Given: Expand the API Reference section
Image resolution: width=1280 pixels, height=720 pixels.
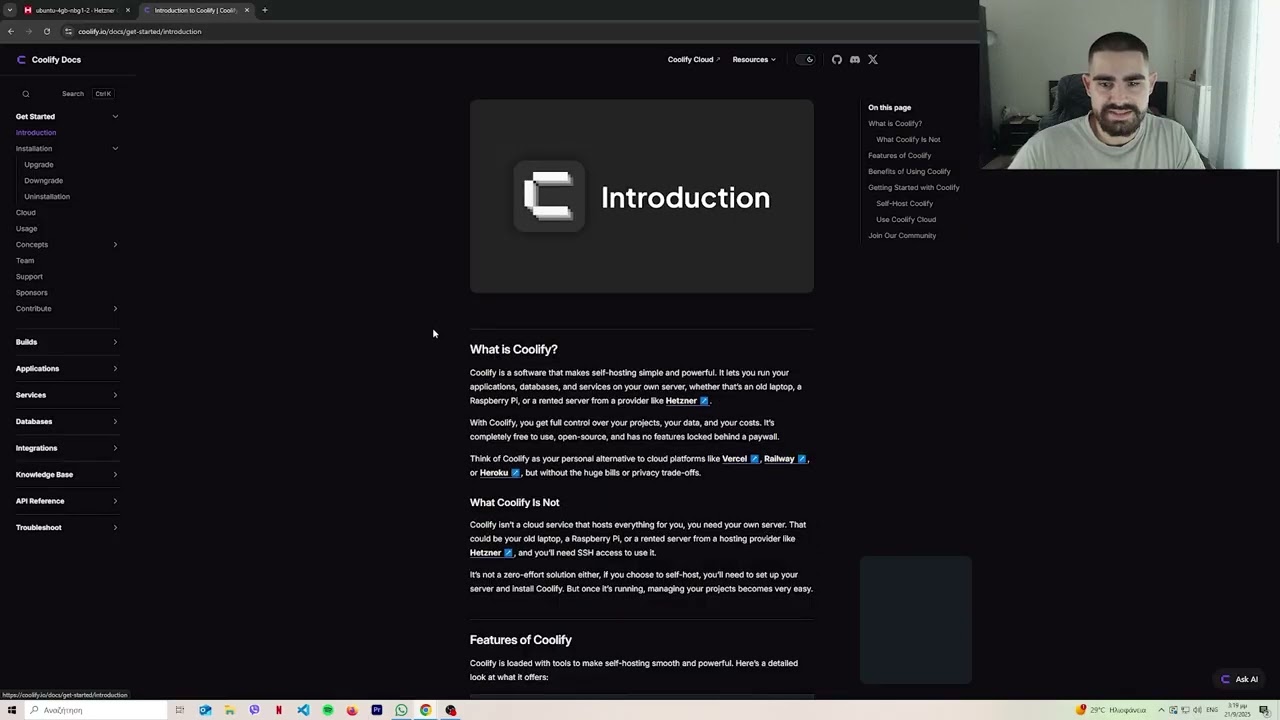Looking at the screenshot, I should 66,501.
